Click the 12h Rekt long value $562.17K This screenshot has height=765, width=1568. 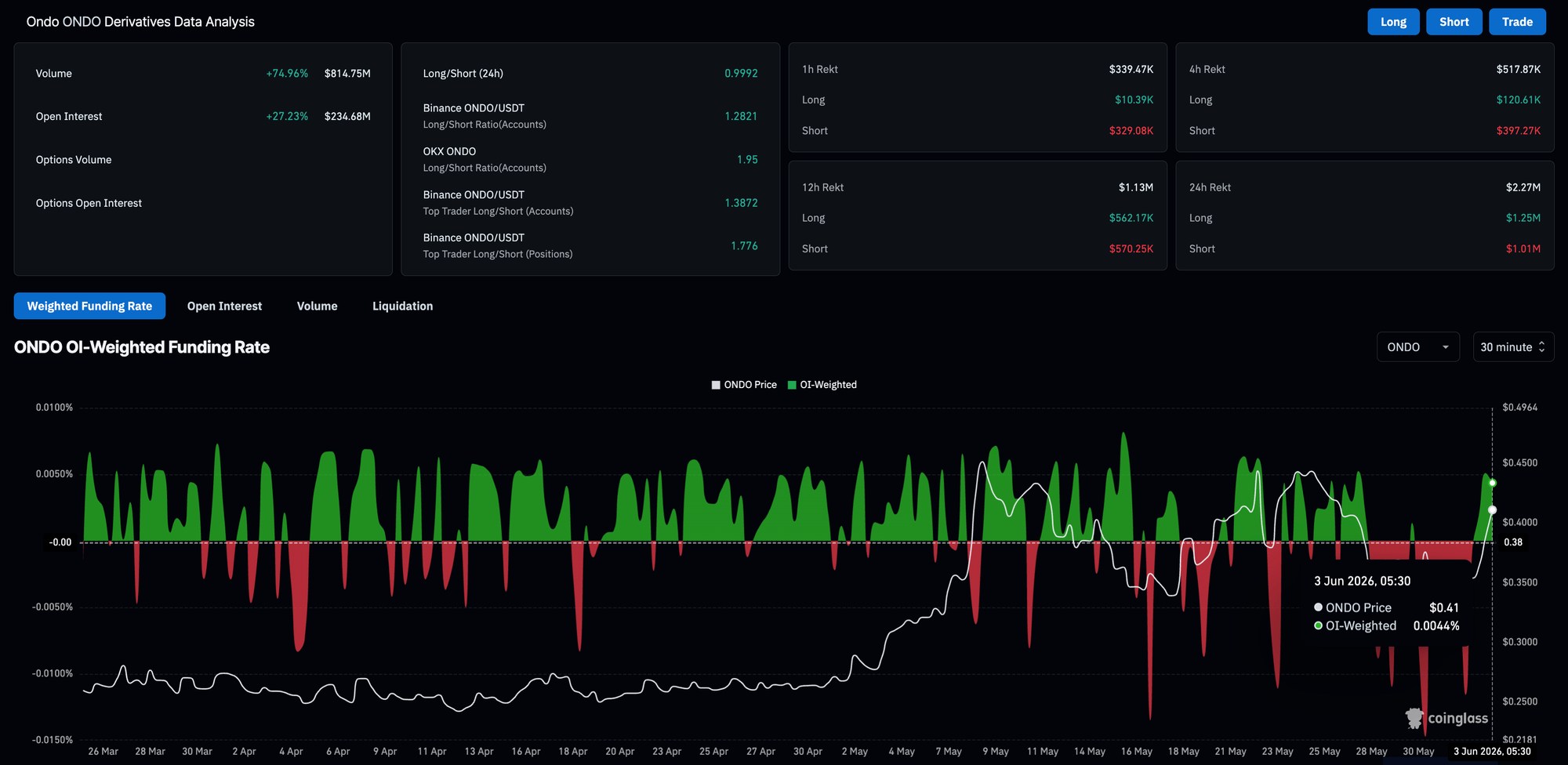pyautogui.click(x=1131, y=219)
